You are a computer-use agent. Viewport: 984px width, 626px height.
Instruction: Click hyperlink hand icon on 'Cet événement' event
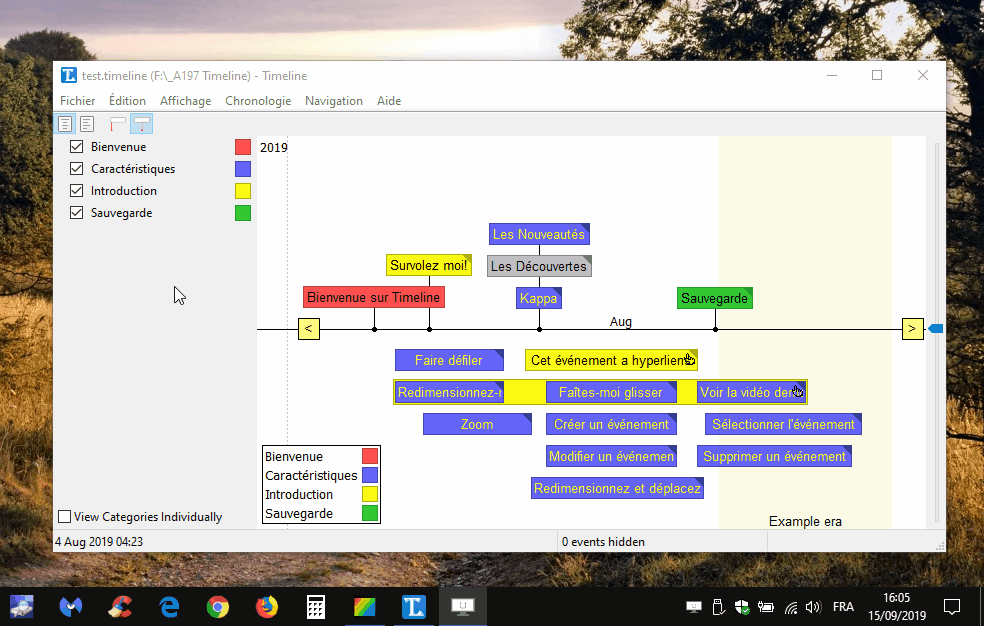690,359
